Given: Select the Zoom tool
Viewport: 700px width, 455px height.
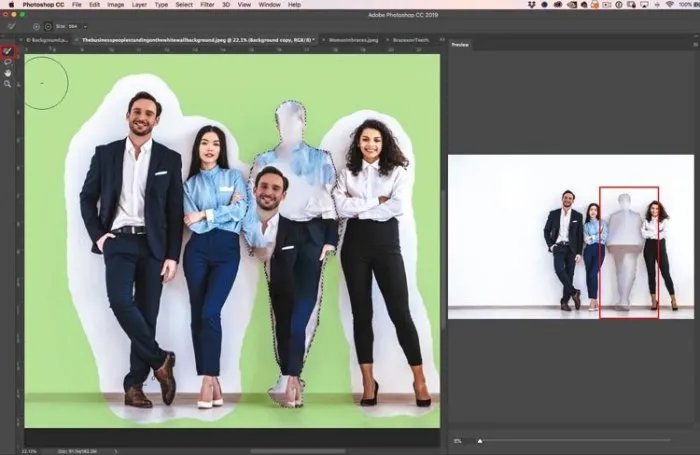Looking at the screenshot, I should coord(8,84).
